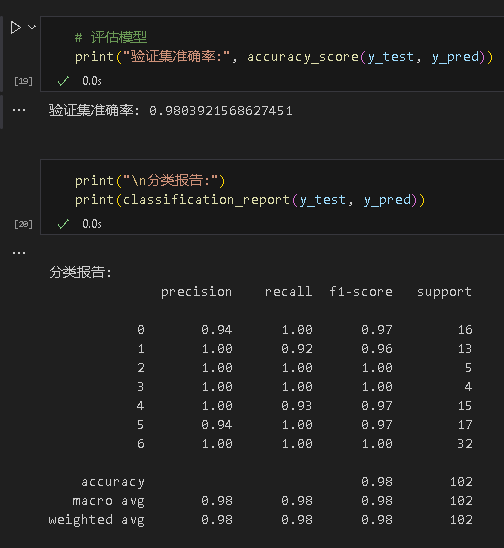Open run options dropdown arrow
The height and width of the screenshot is (548, 504).
tap(32, 27)
